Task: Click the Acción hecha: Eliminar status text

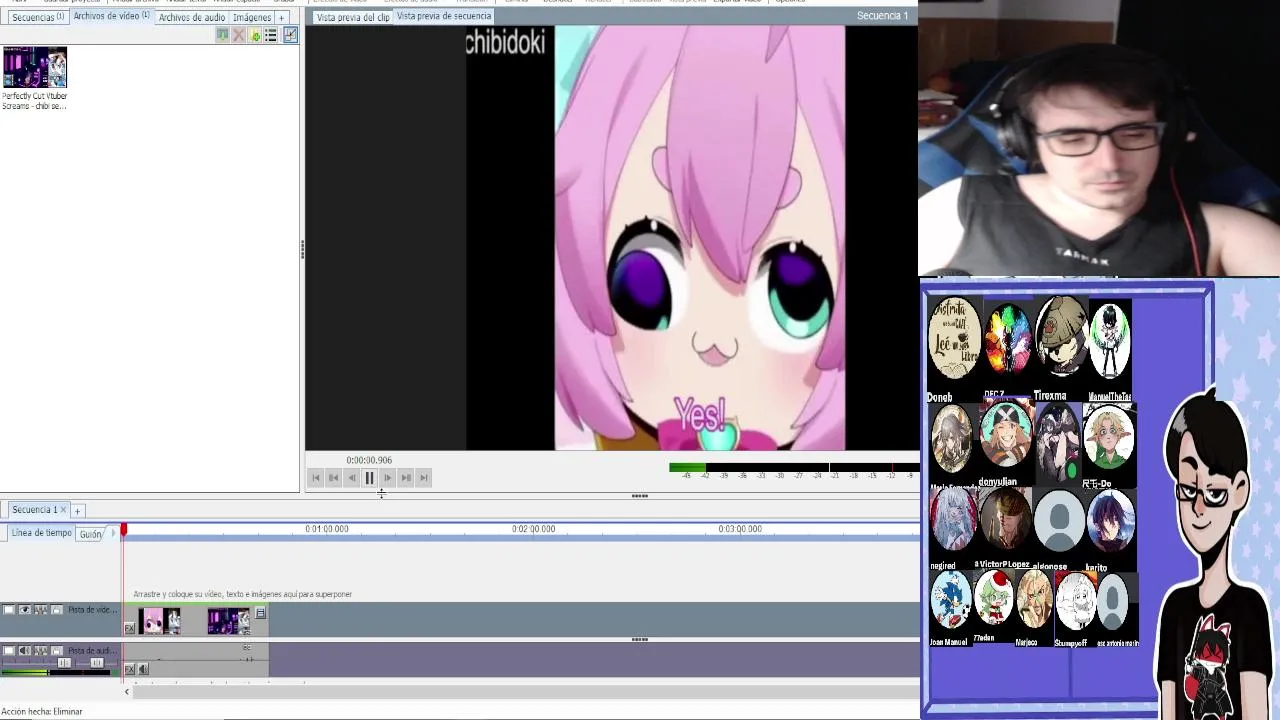Action: 42,712
